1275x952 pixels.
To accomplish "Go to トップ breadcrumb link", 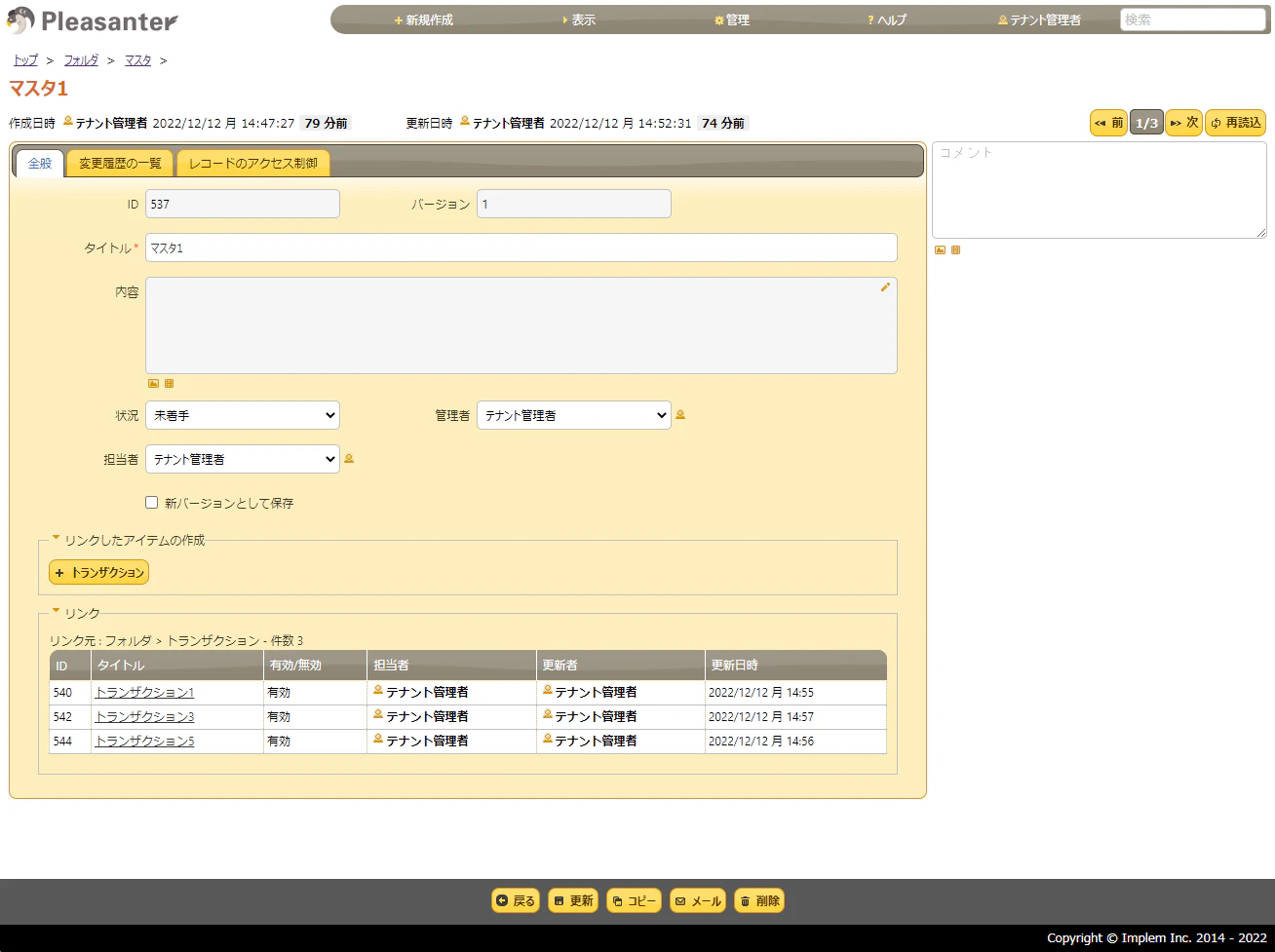I will coord(25,60).
